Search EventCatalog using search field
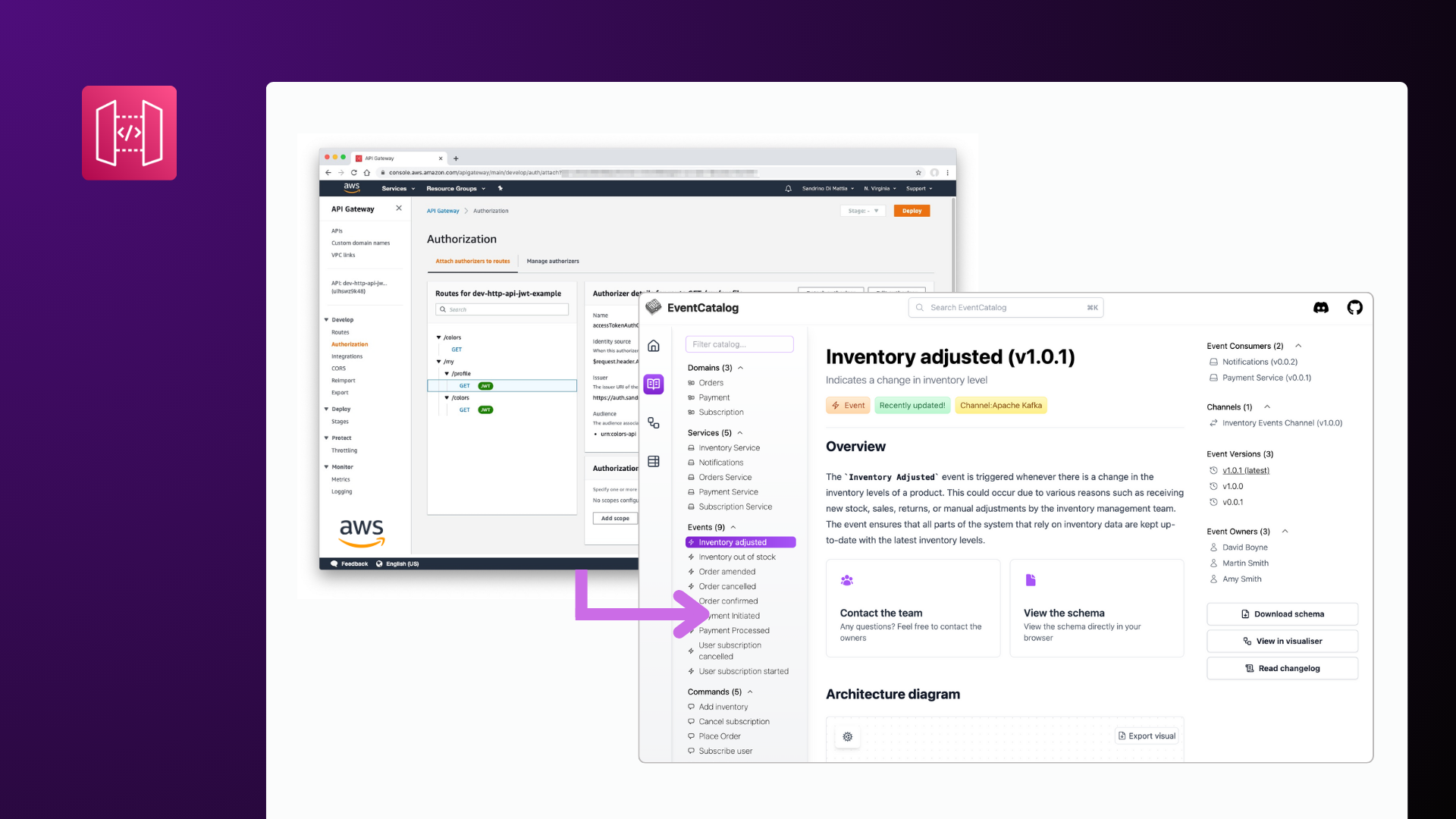Image resolution: width=1456 pixels, height=819 pixels. click(x=1004, y=307)
